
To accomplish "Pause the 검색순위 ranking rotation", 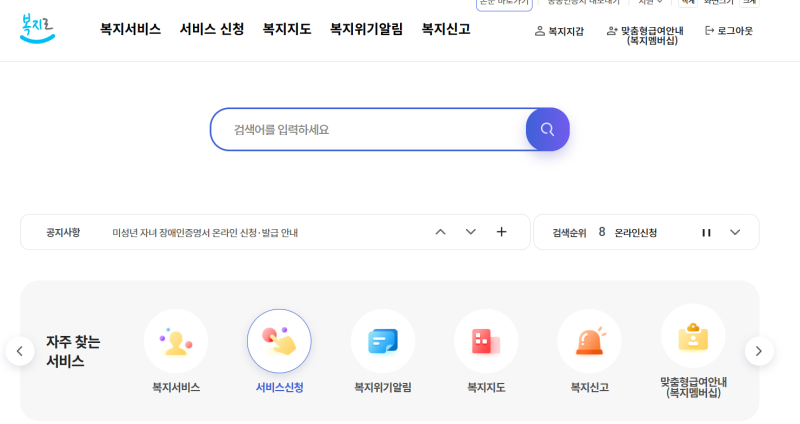I will [706, 233].
